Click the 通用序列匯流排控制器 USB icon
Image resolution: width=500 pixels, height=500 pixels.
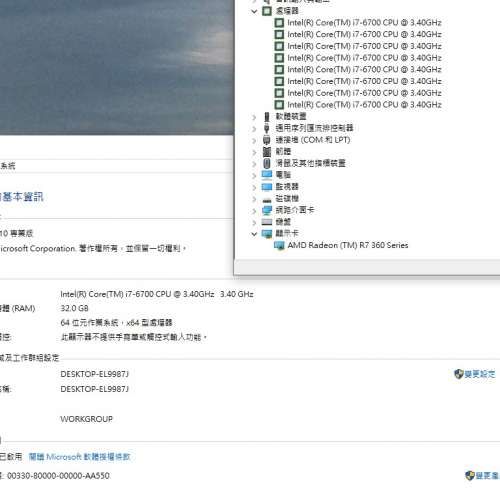266,128
